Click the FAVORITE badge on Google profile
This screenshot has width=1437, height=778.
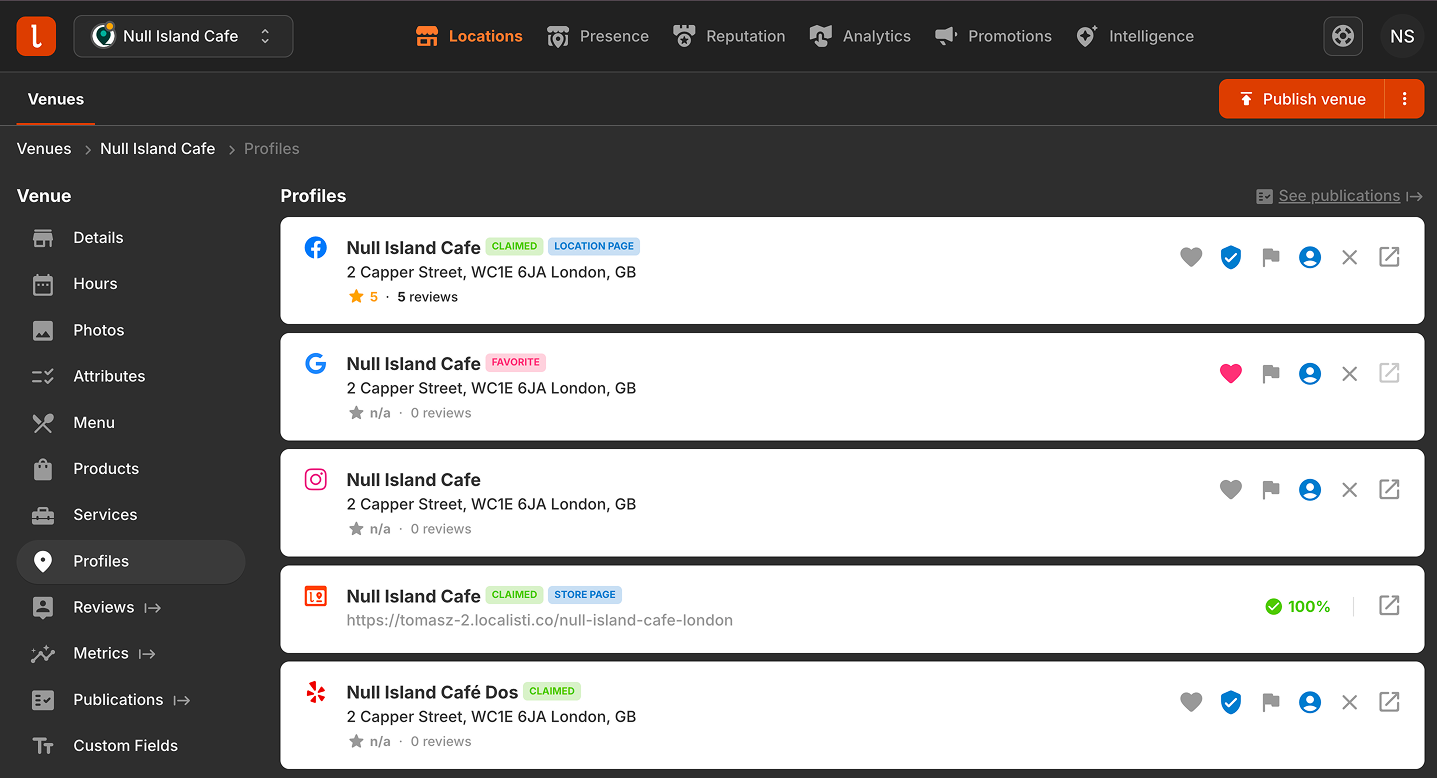[516, 362]
